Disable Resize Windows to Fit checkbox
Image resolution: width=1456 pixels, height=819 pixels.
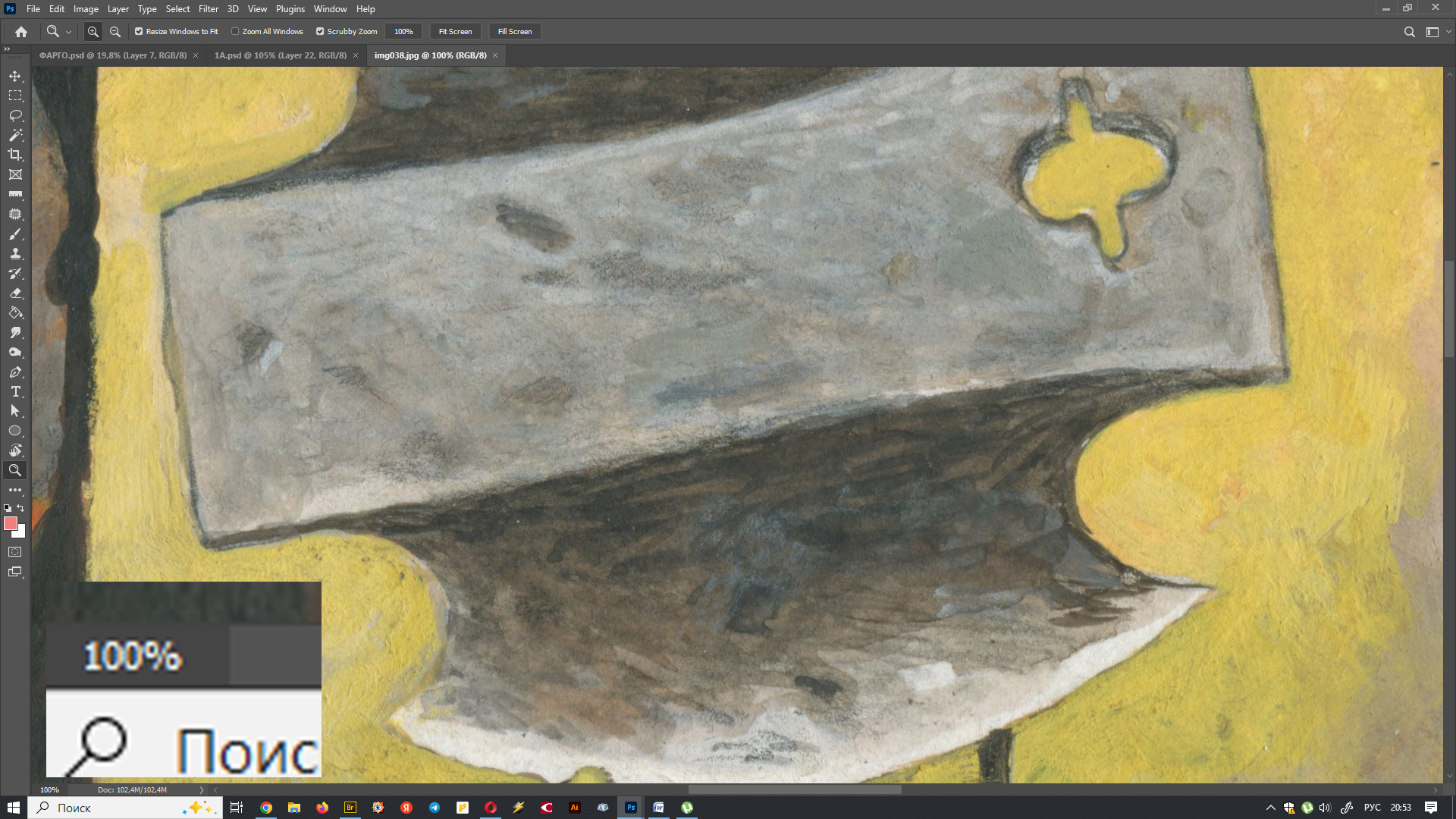click(x=139, y=32)
